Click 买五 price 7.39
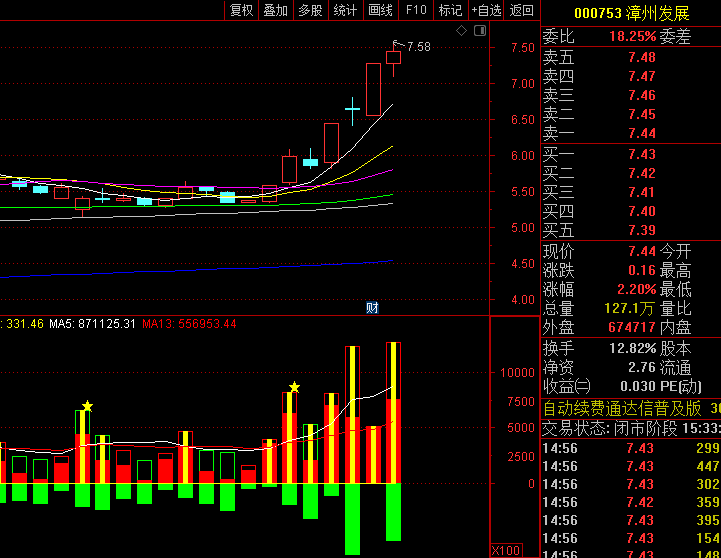 click(x=642, y=230)
